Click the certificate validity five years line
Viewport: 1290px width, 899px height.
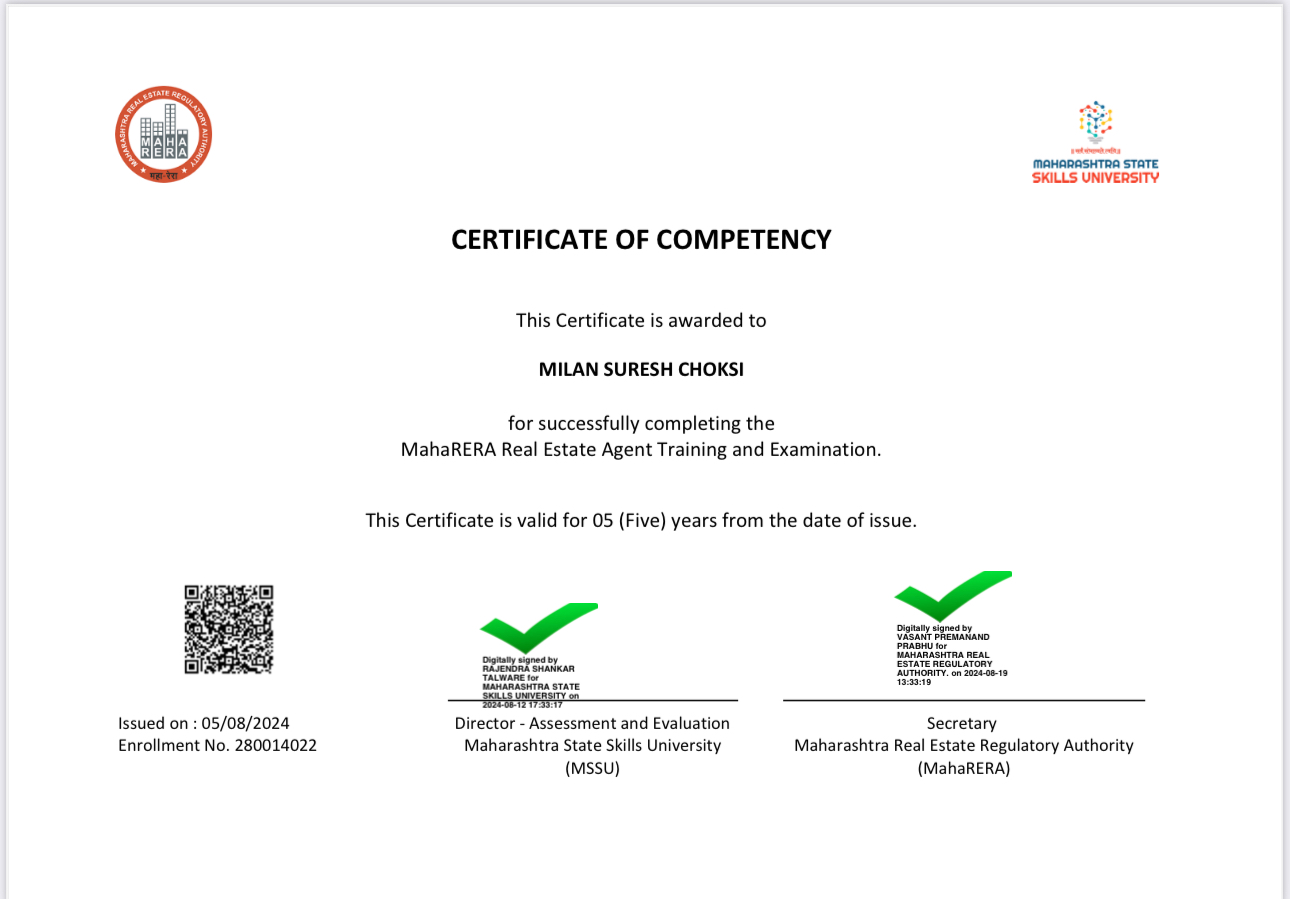pyautogui.click(x=641, y=520)
